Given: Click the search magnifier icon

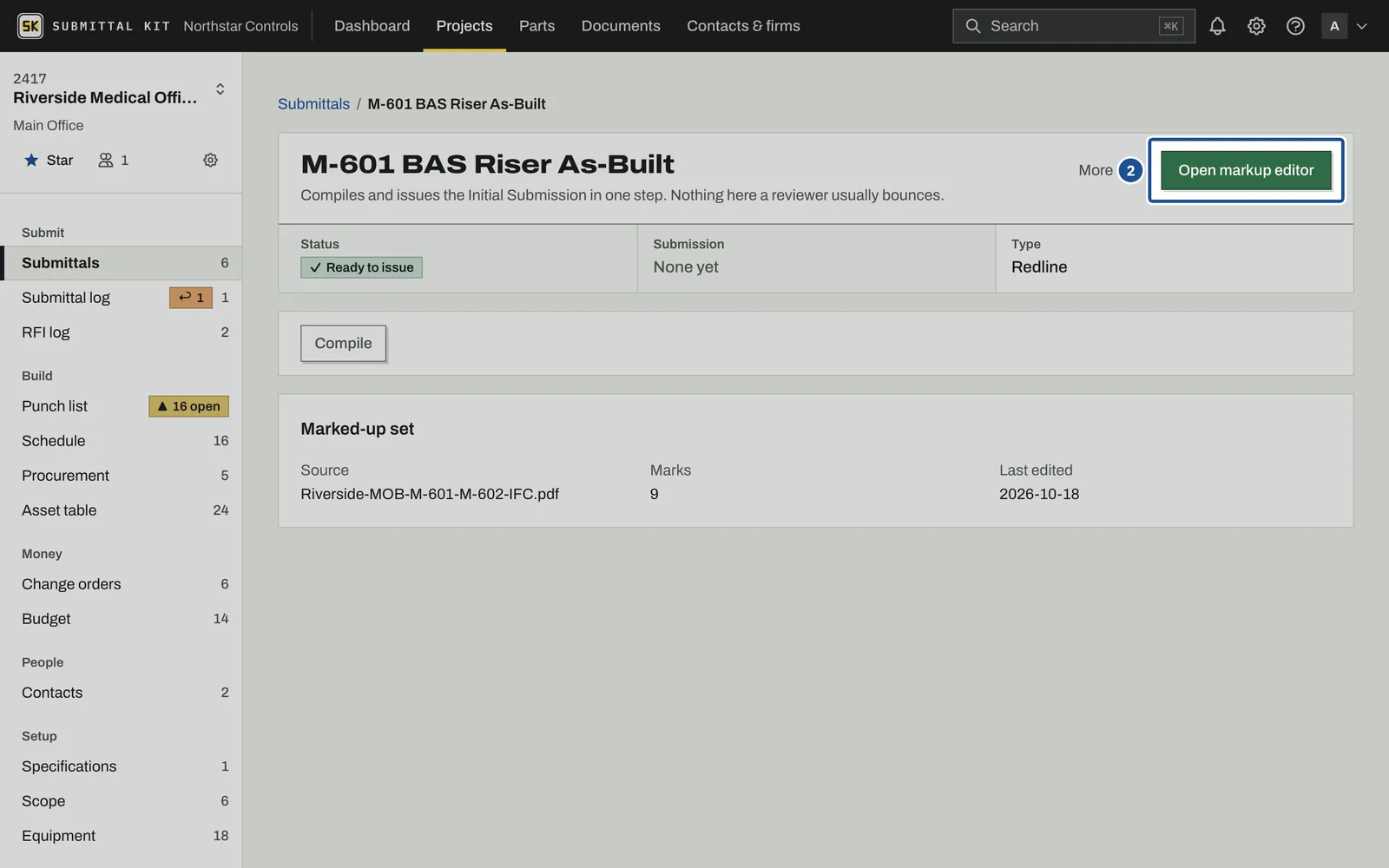Looking at the screenshot, I should pyautogui.click(x=973, y=26).
